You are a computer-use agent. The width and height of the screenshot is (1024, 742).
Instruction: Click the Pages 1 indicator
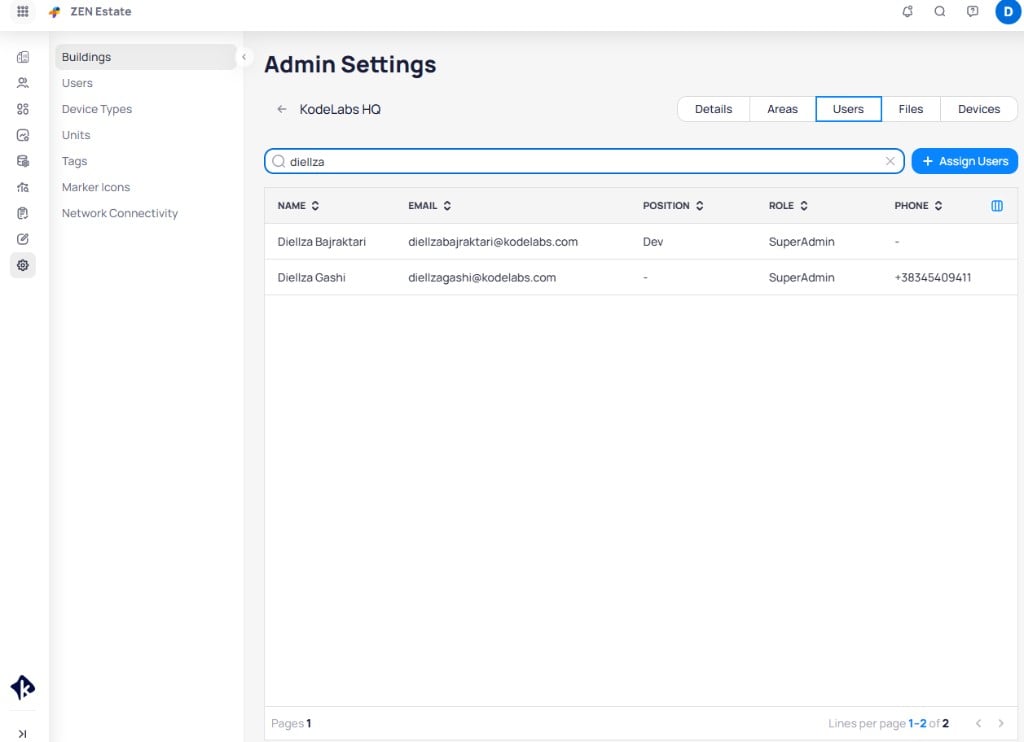(x=291, y=723)
